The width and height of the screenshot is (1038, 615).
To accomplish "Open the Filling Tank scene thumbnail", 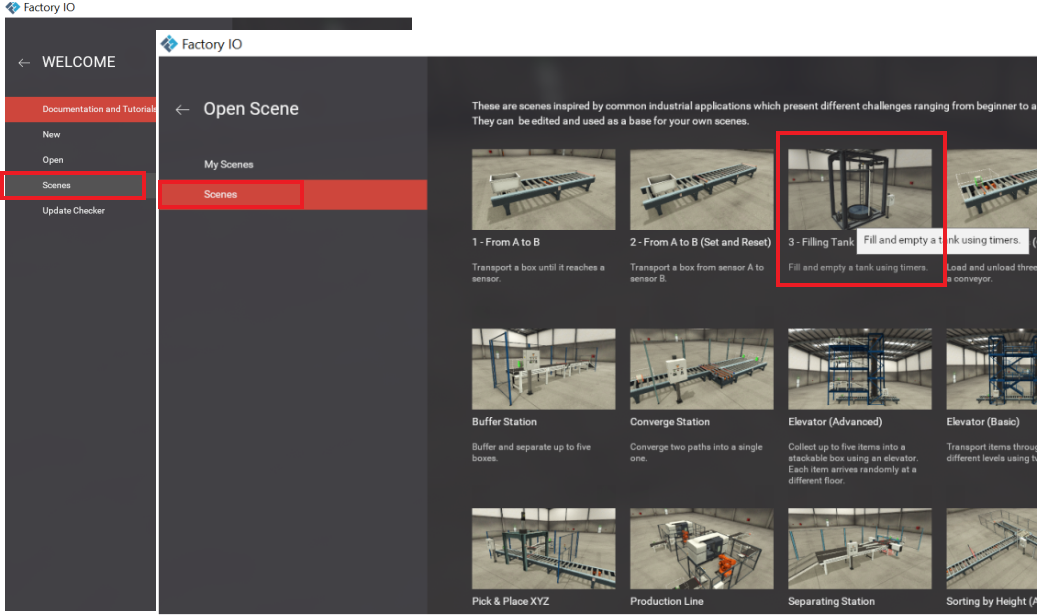I will (x=859, y=189).
